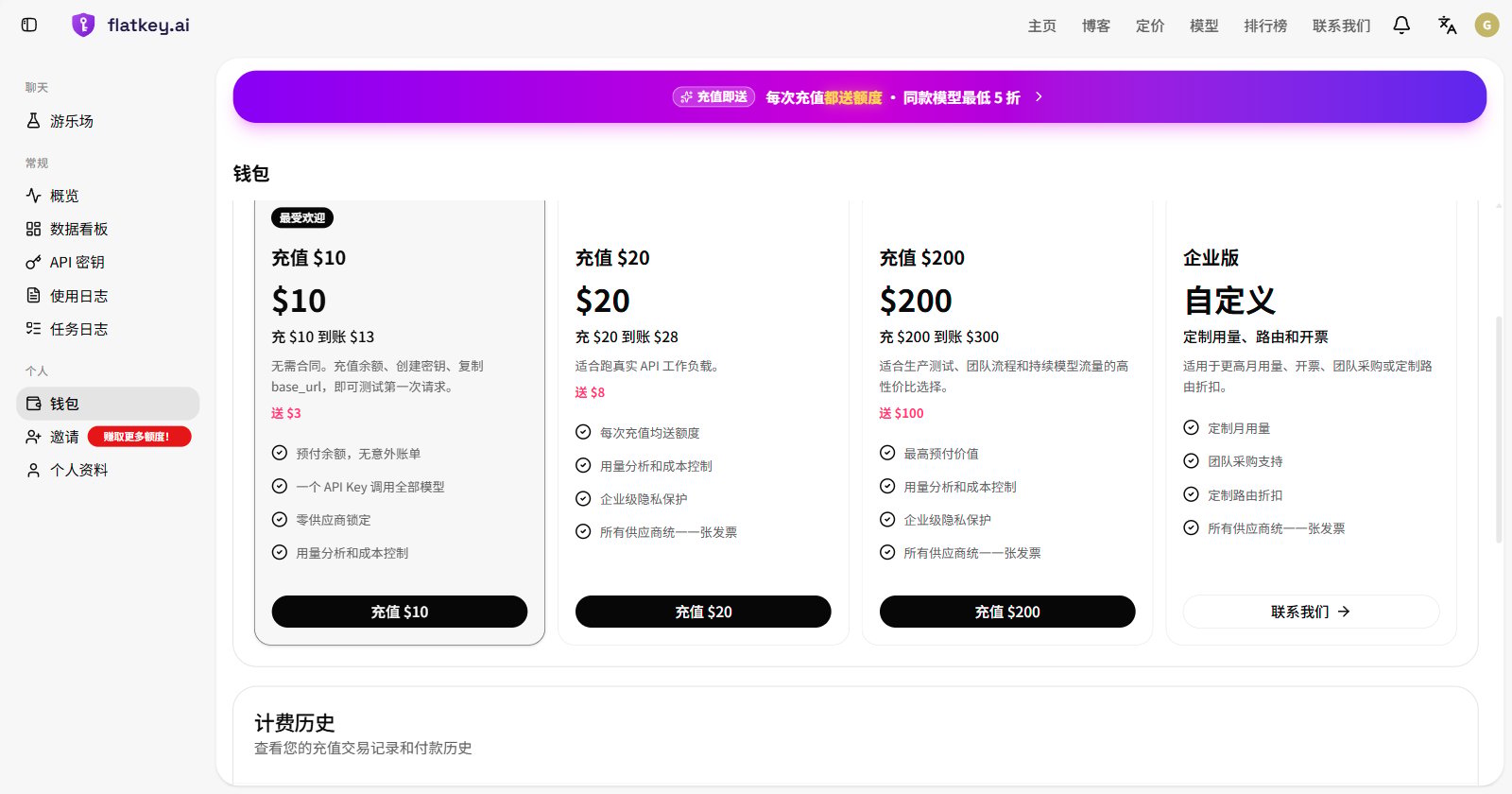Screen dimensions: 1512x794
Task: Click the 企业版 plan title
Action: coord(1211,258)
